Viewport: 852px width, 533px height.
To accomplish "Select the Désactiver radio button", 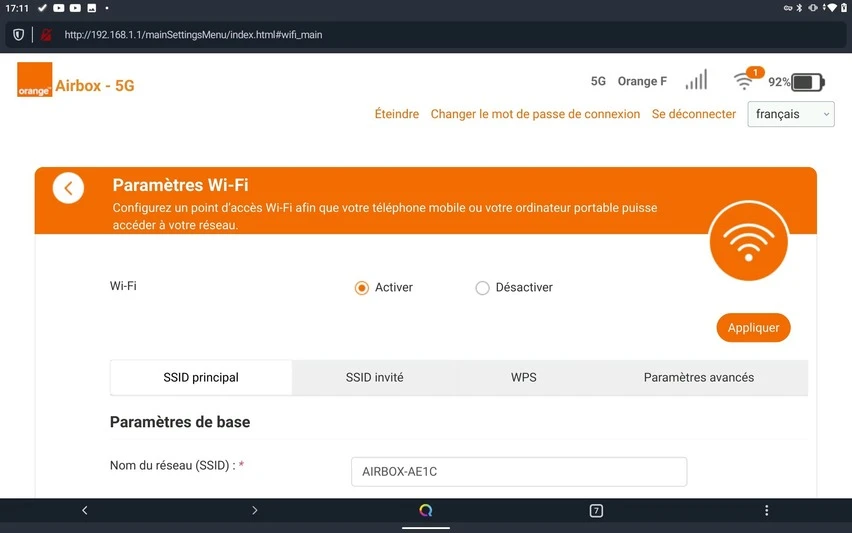I will [482, 288].
